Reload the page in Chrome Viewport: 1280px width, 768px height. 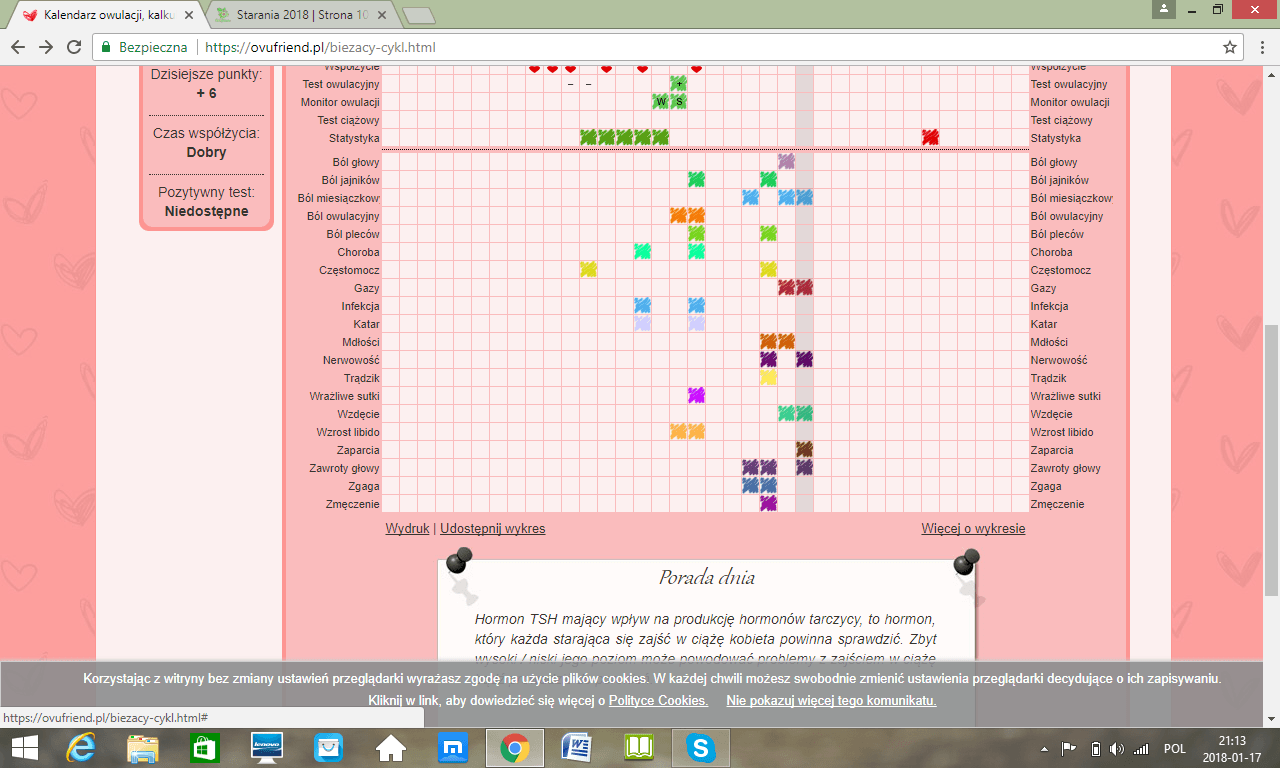tap(74, 47)
